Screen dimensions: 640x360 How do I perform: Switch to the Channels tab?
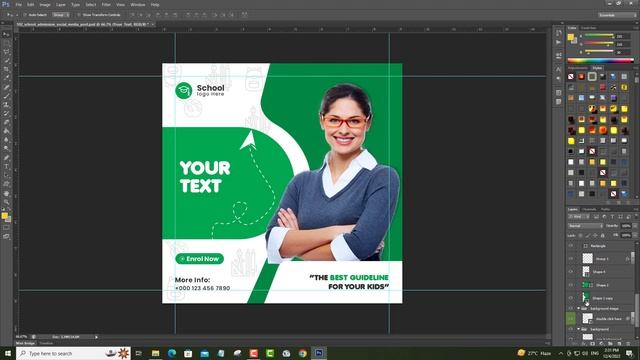pyautogui.click(x=589, y=209)
